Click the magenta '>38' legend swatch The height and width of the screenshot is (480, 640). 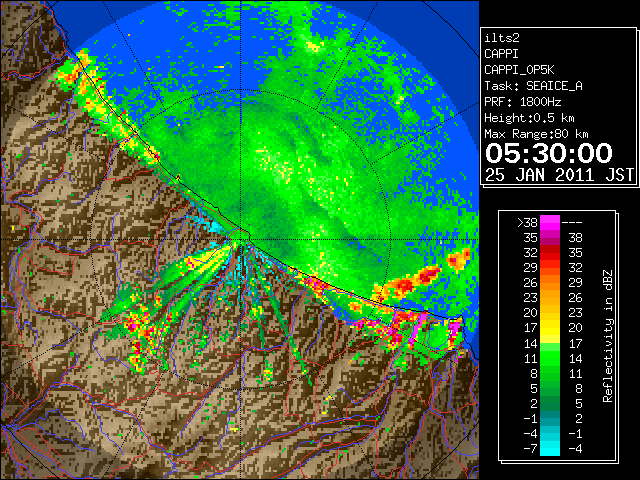(x=550, y=222)
